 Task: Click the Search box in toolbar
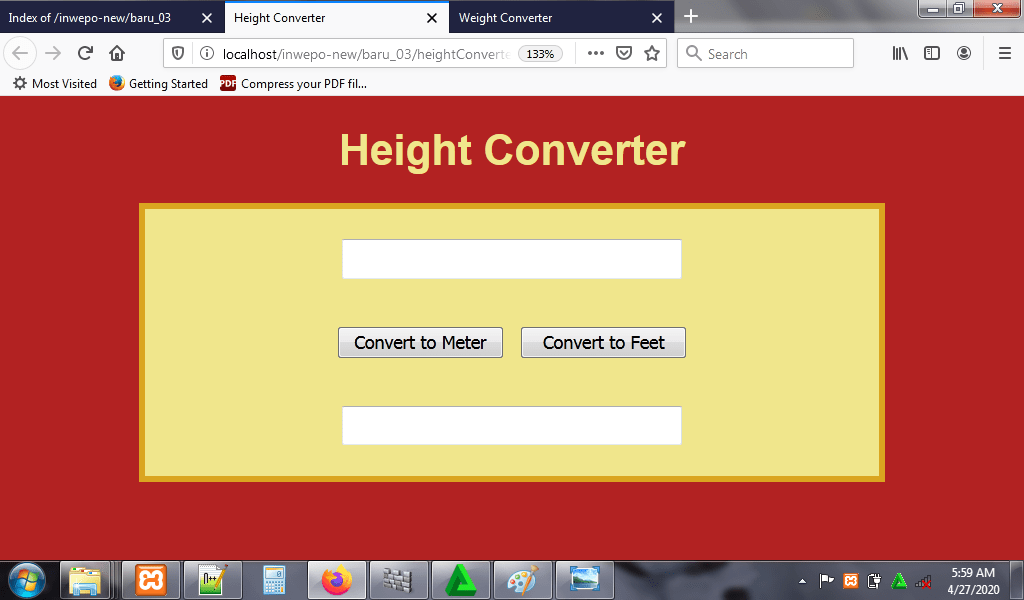click(x=765, y=54)
